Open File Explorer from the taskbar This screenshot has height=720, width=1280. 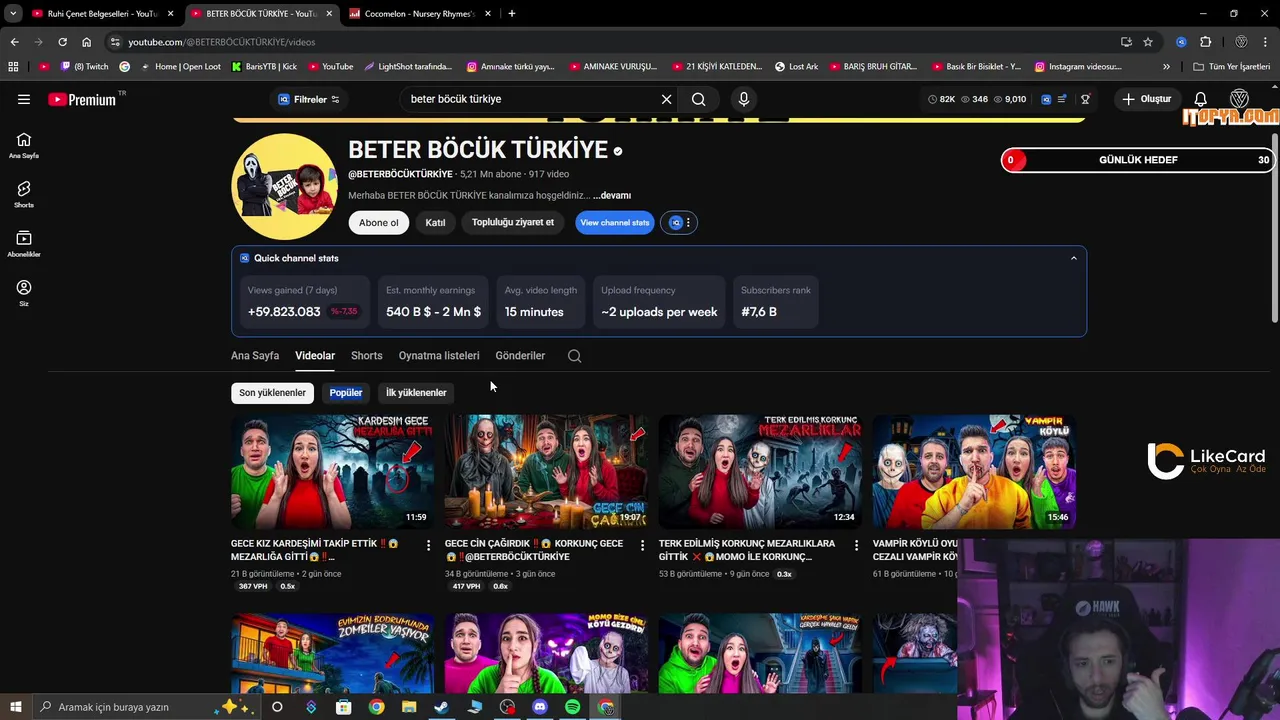(408, 707)
